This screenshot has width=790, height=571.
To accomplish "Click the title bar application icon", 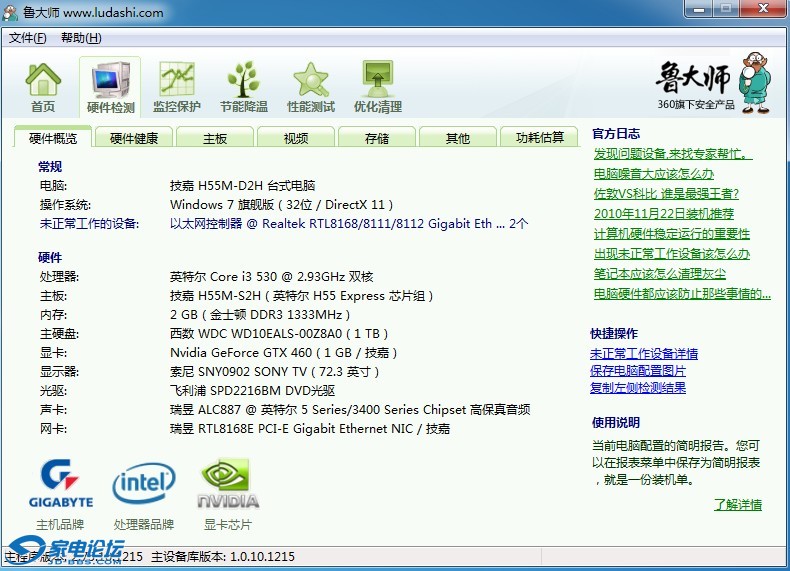I will [10, 12].
